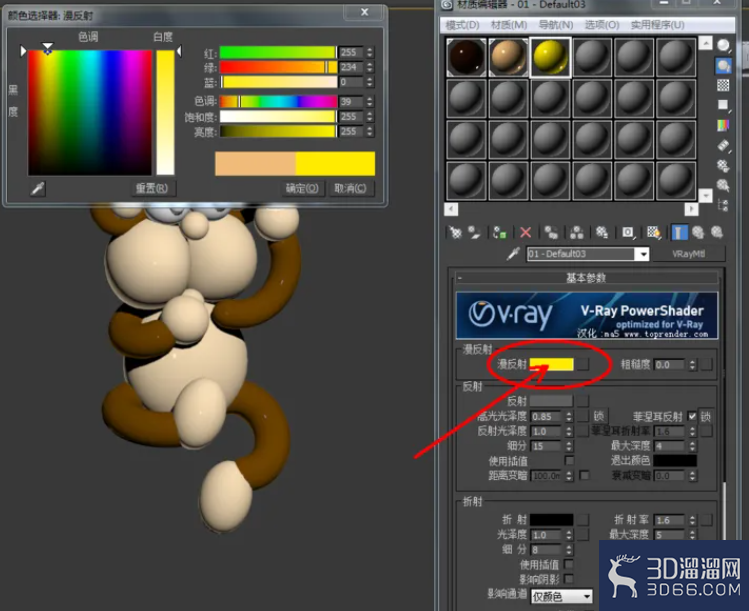The height and width of the screenshot is (611, 749).
Task: Click eyedropper in color selector dialog
Action: 38,189
